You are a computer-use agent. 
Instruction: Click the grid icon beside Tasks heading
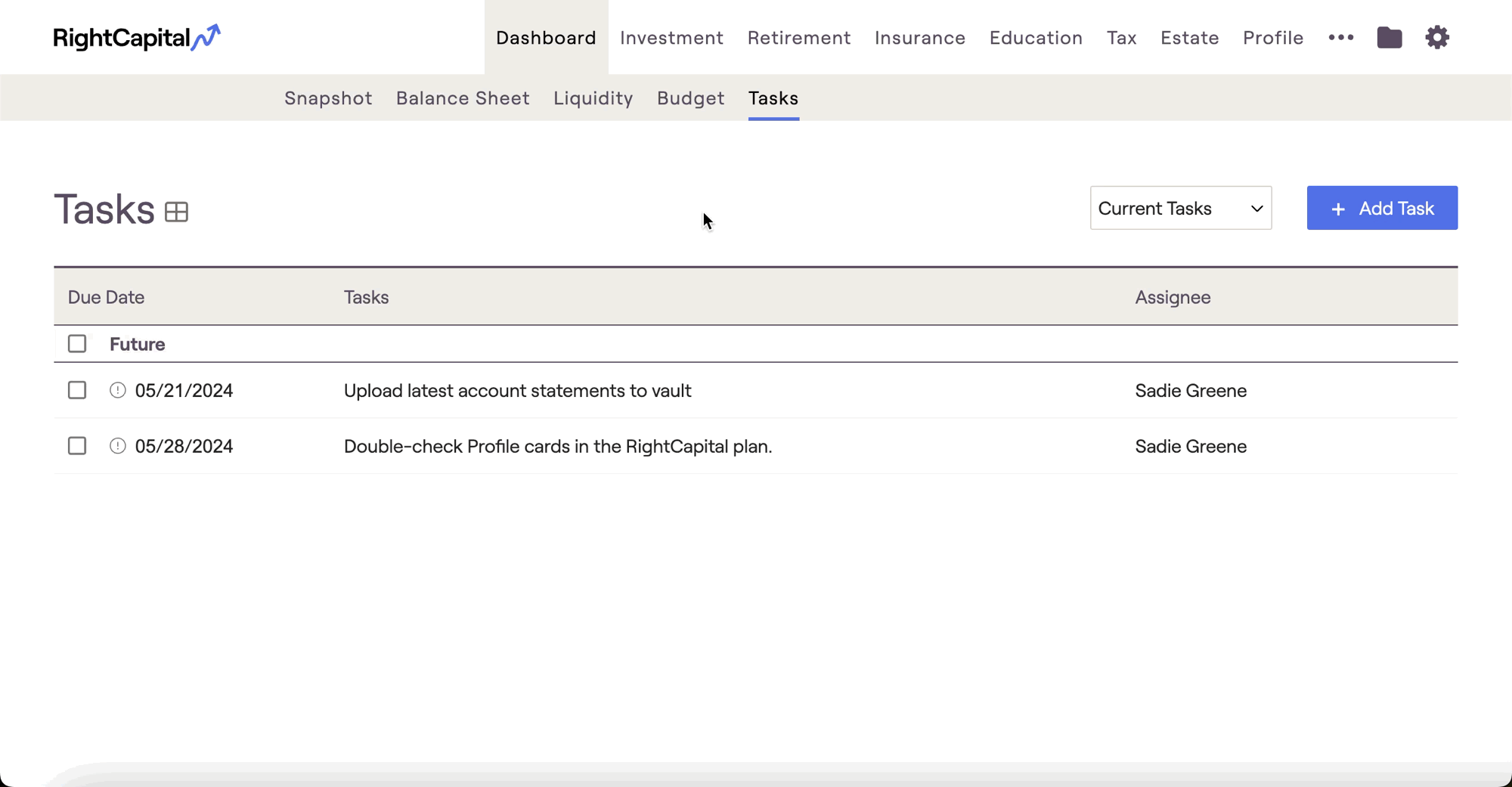point(176,212)
